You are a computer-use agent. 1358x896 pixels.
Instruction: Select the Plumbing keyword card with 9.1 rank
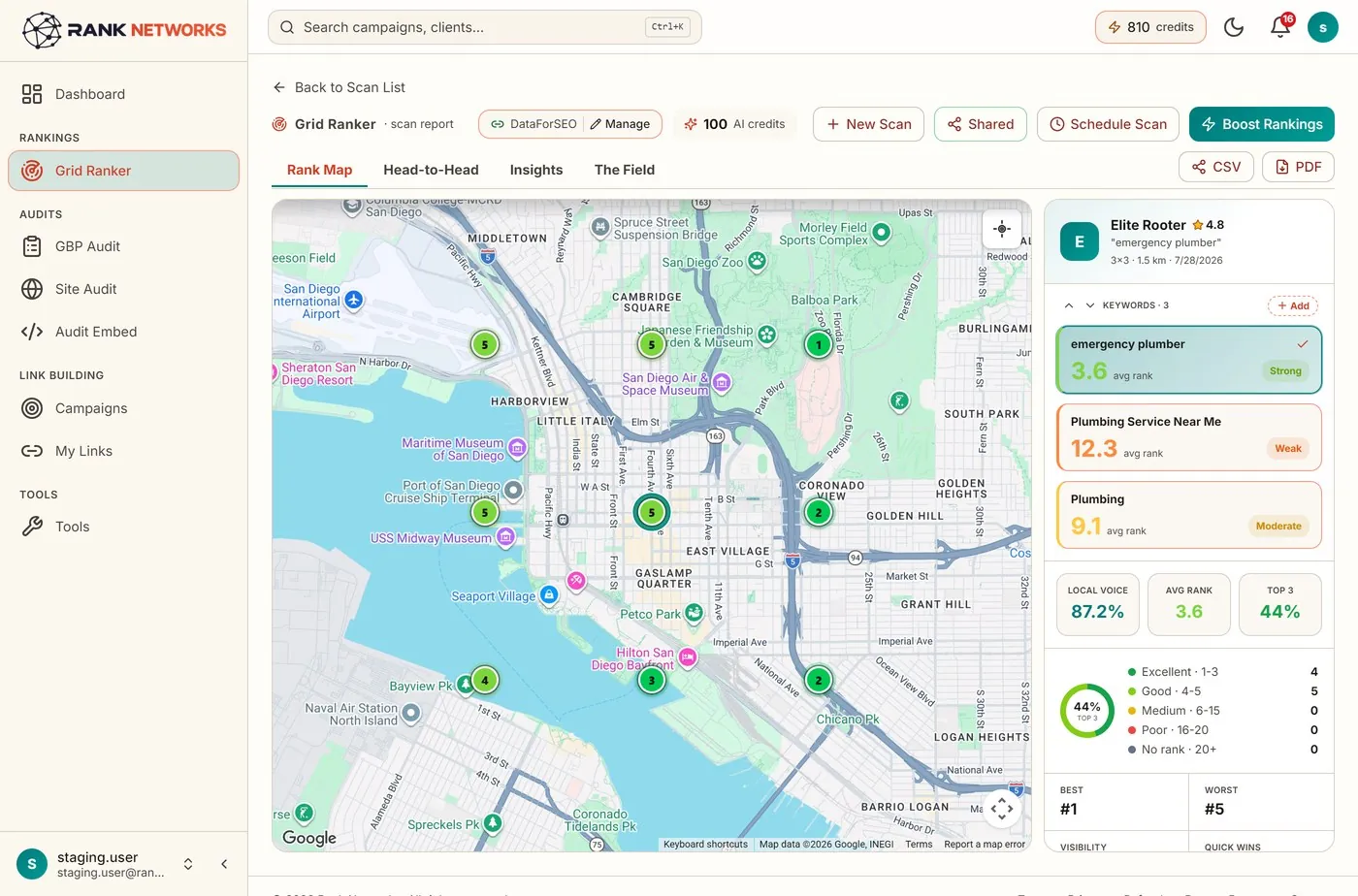(1189, 515)
